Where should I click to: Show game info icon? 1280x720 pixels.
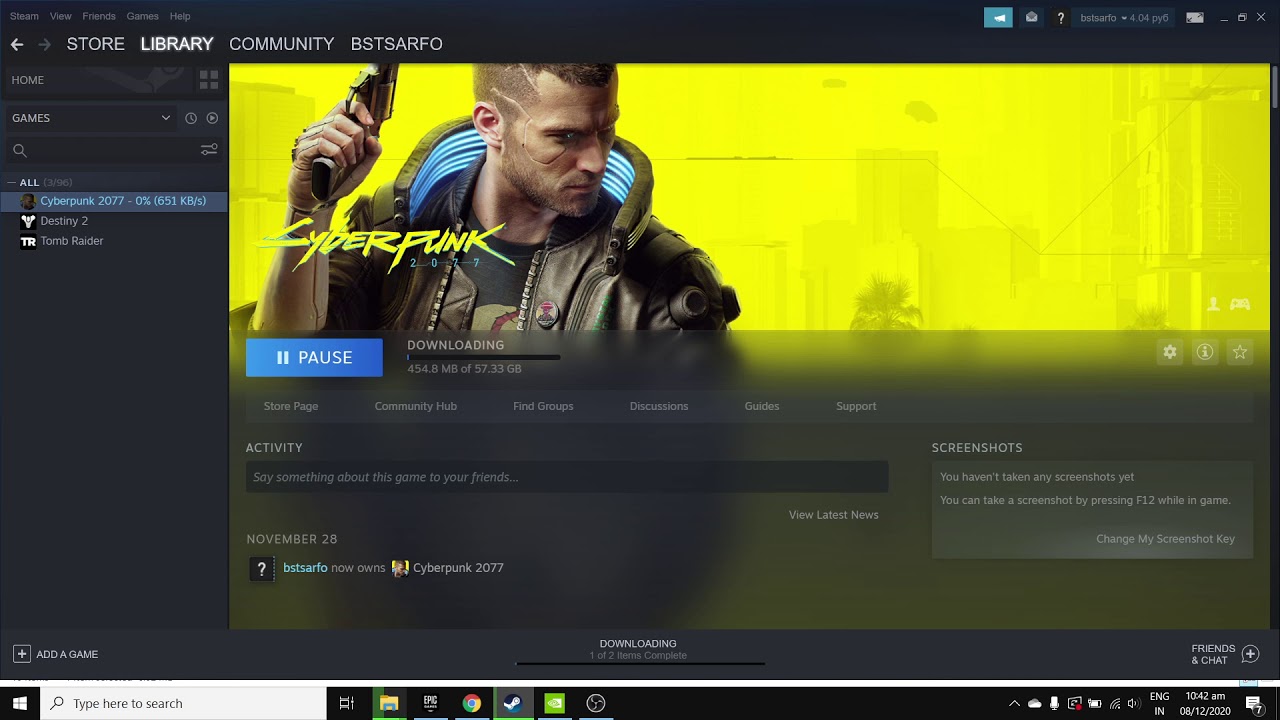pyautogui.click(x=1205, y=352)
